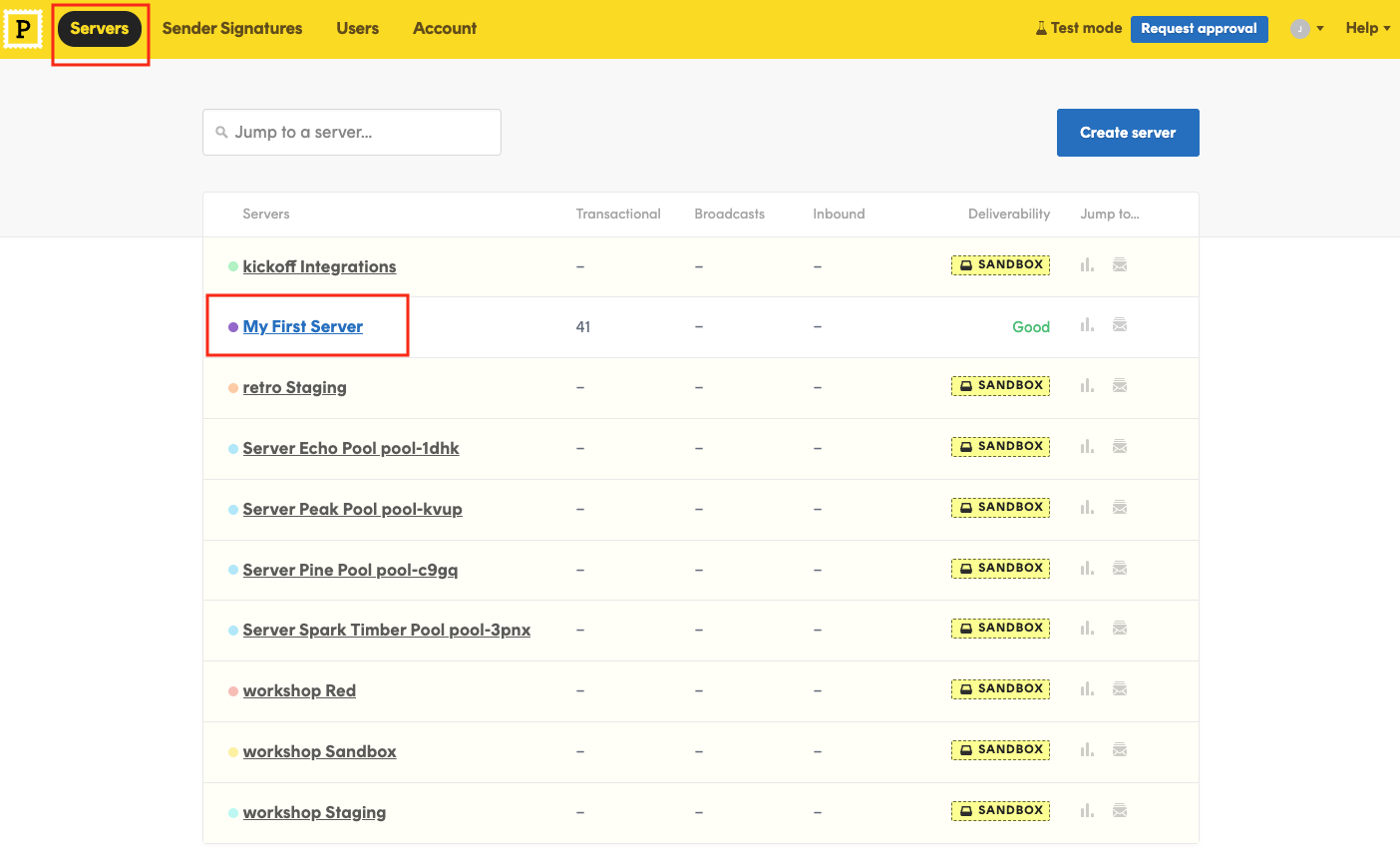Screen dimensions: 1400x866
Task: Click the Create server button
Action: point(1128,133)
